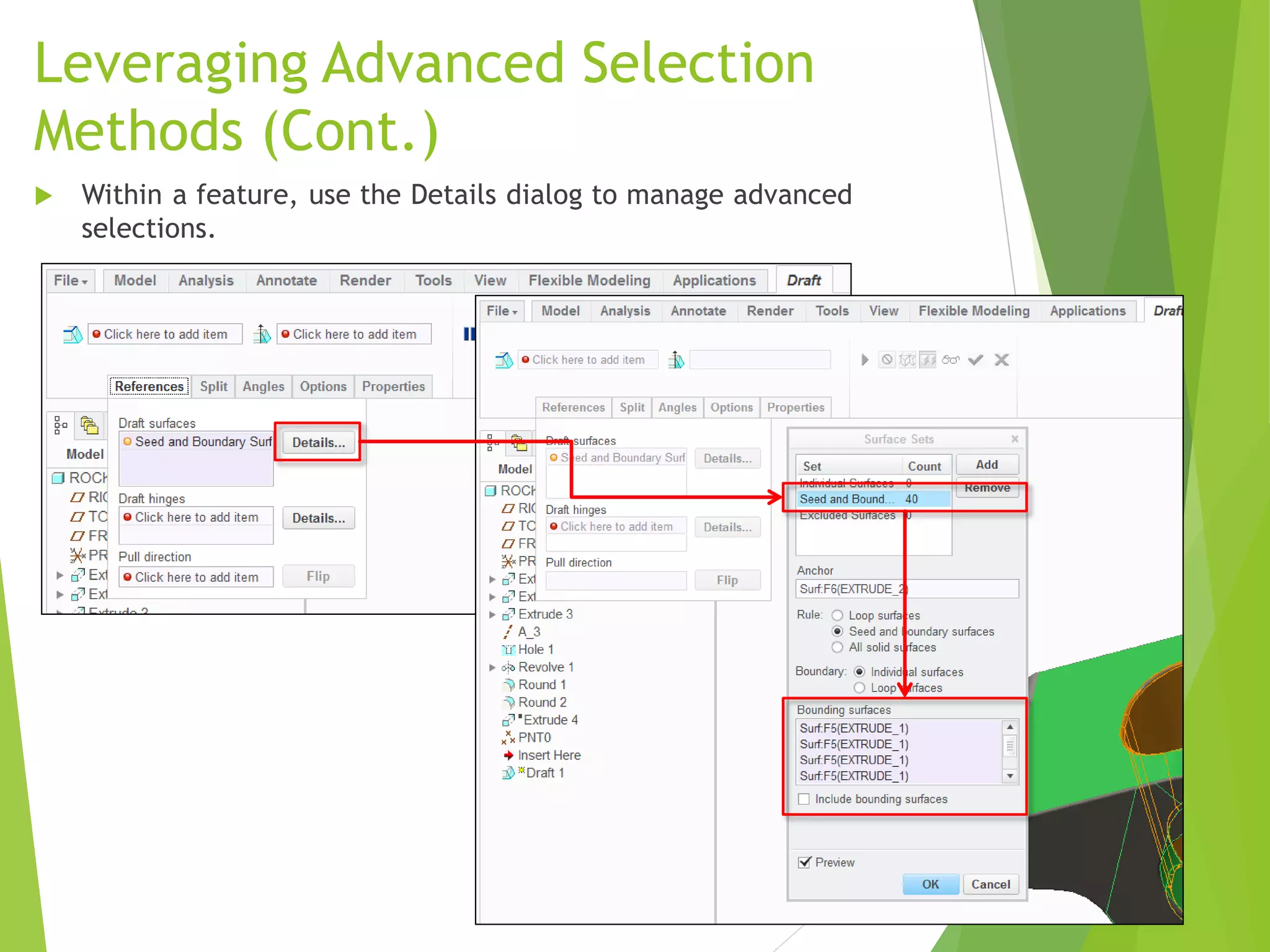Click the layer tree folder icon in right window
Screen dimensions: 1270x952
pos(519,442)
